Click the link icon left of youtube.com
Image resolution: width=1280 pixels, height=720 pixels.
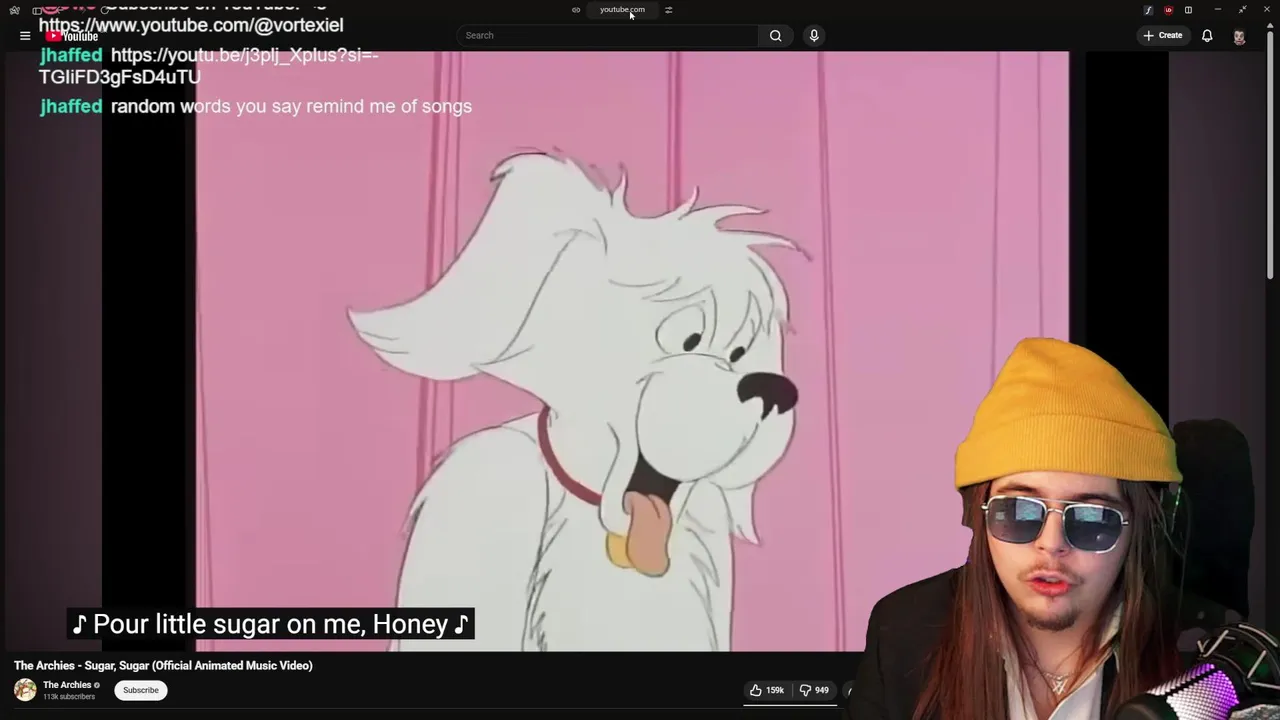click(576, 10)
